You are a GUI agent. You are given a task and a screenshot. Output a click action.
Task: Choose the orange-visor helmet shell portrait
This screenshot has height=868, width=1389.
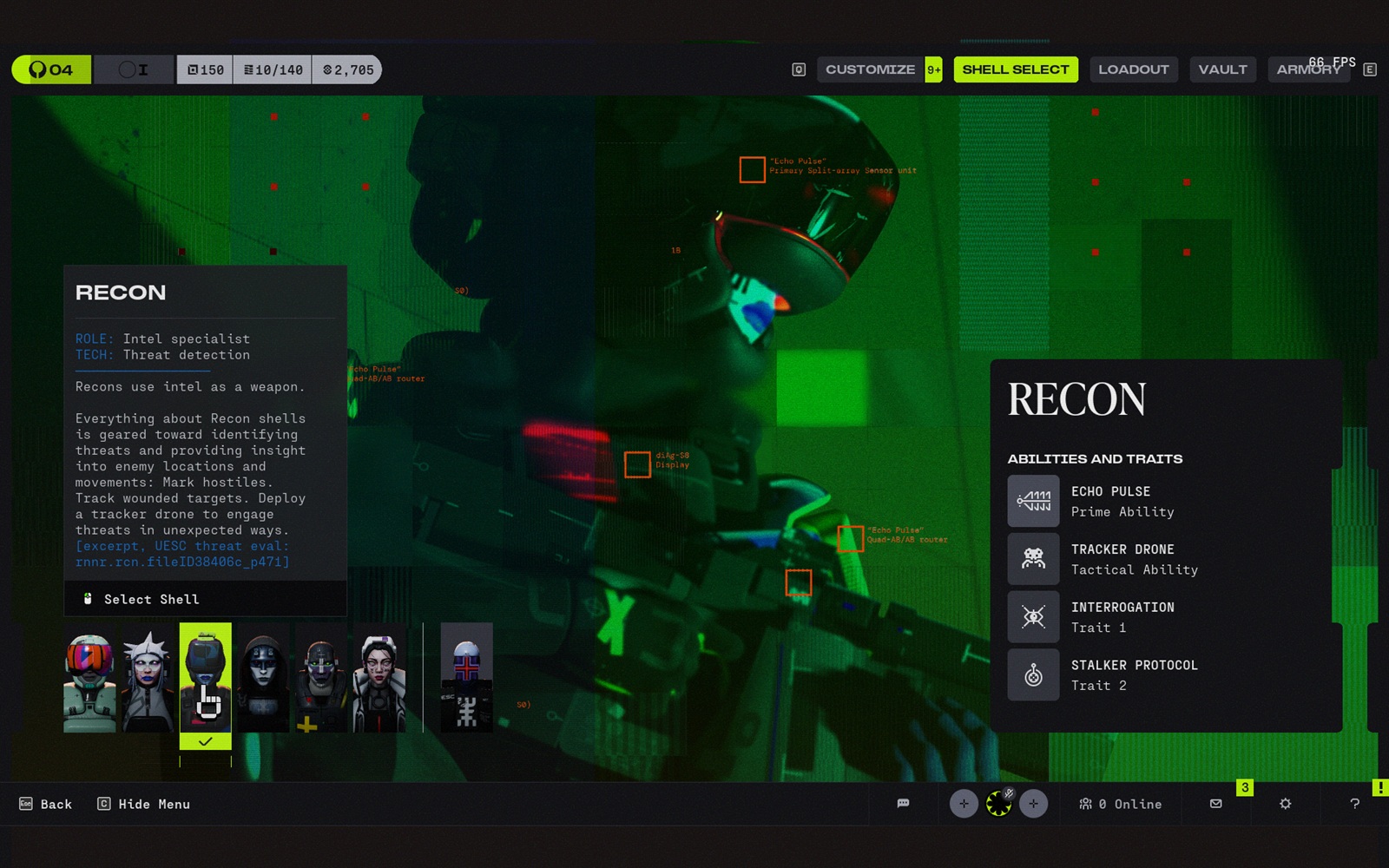[89, 679]
